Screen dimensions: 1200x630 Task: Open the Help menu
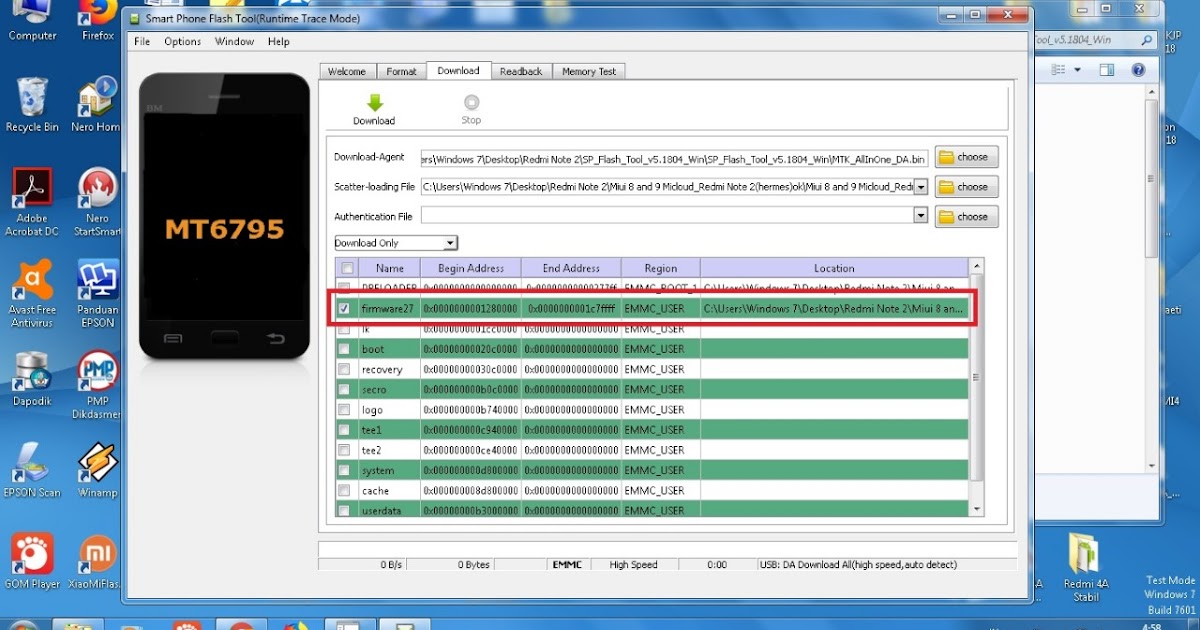(x=279, y=42)
